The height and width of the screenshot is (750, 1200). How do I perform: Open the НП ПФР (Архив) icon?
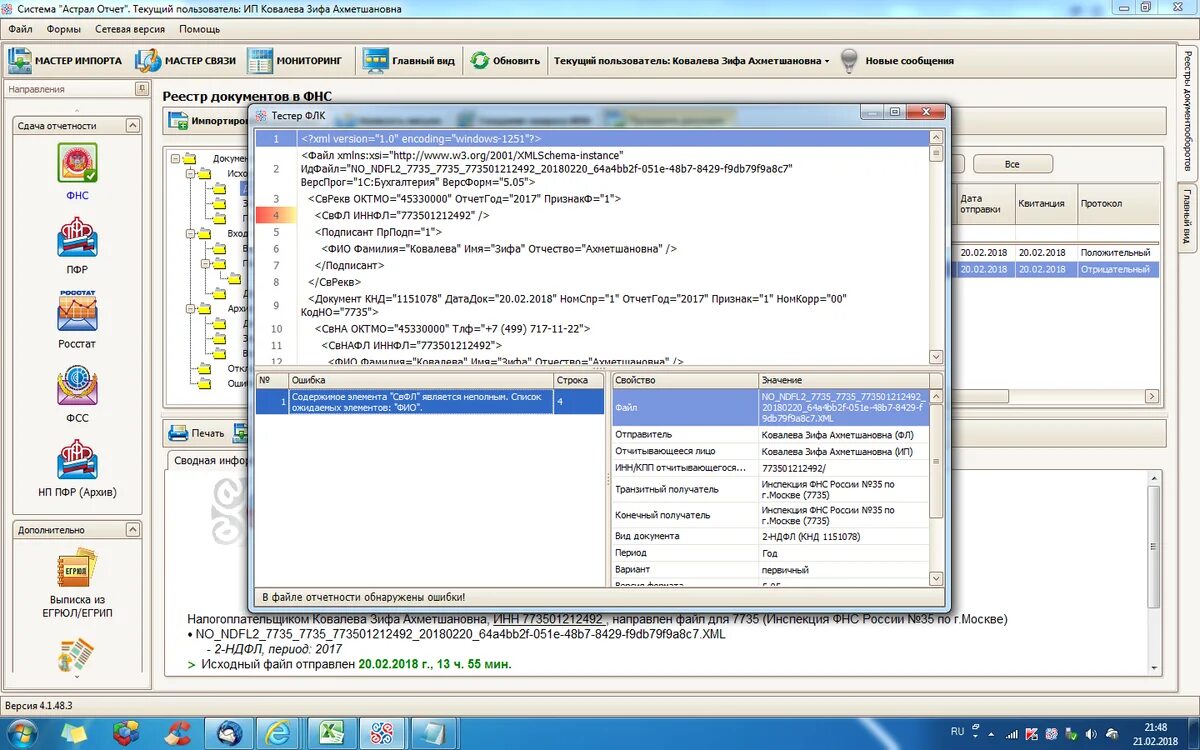[x=77, y=460]
